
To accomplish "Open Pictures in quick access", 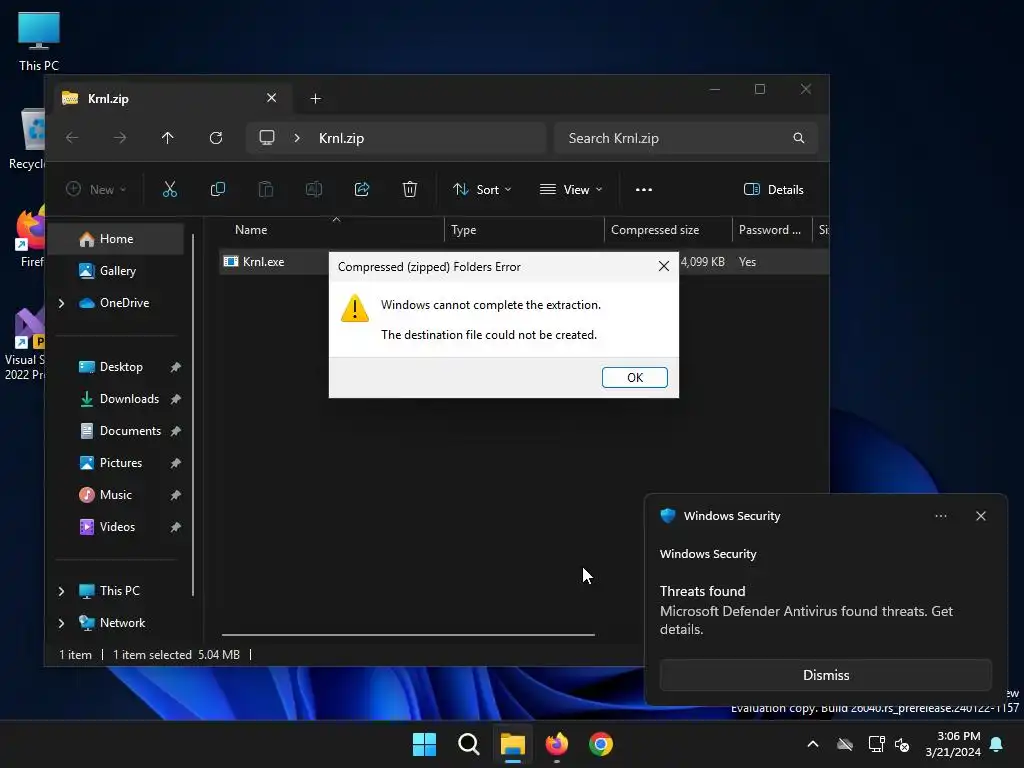I will coord(120,463).
